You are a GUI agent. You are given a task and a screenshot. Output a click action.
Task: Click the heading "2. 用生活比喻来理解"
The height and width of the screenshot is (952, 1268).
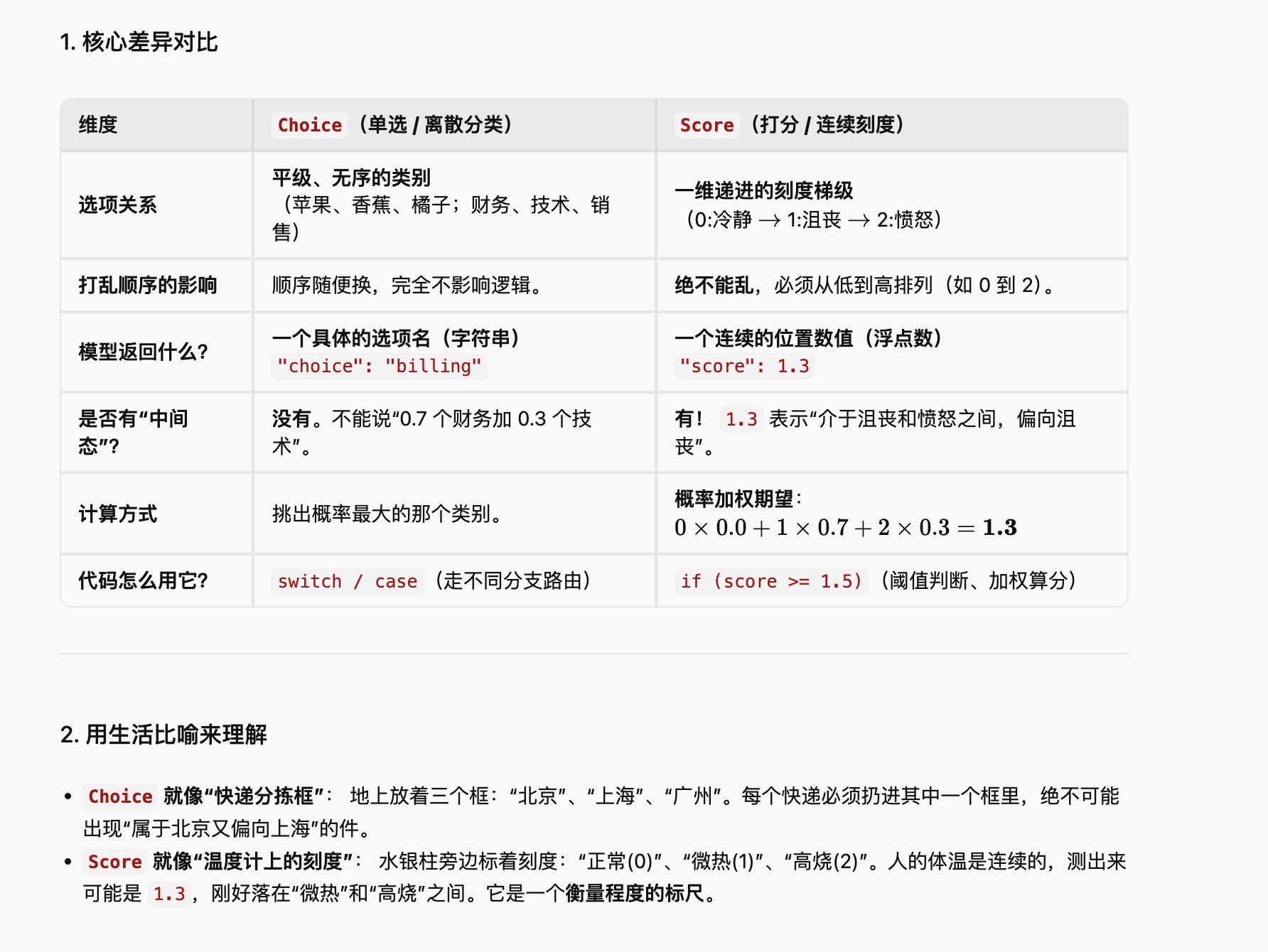tap(163, 734)
